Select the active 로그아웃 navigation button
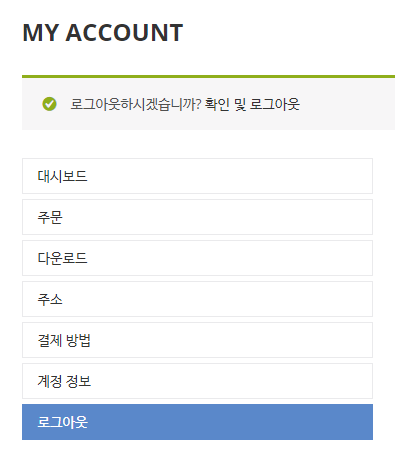The image size is (395, 472). [x=197, y=422]
